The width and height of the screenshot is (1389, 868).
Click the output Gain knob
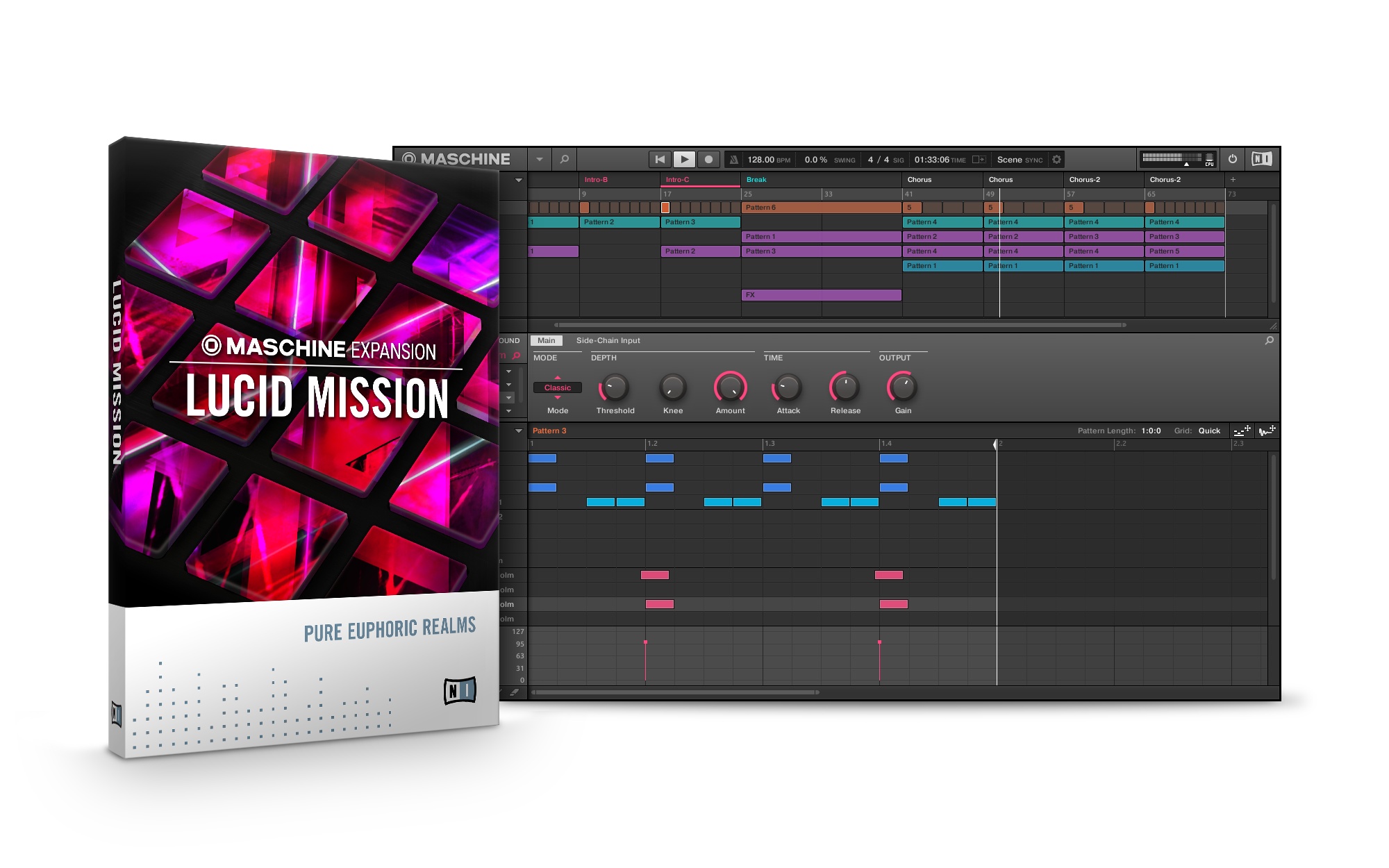903,387
